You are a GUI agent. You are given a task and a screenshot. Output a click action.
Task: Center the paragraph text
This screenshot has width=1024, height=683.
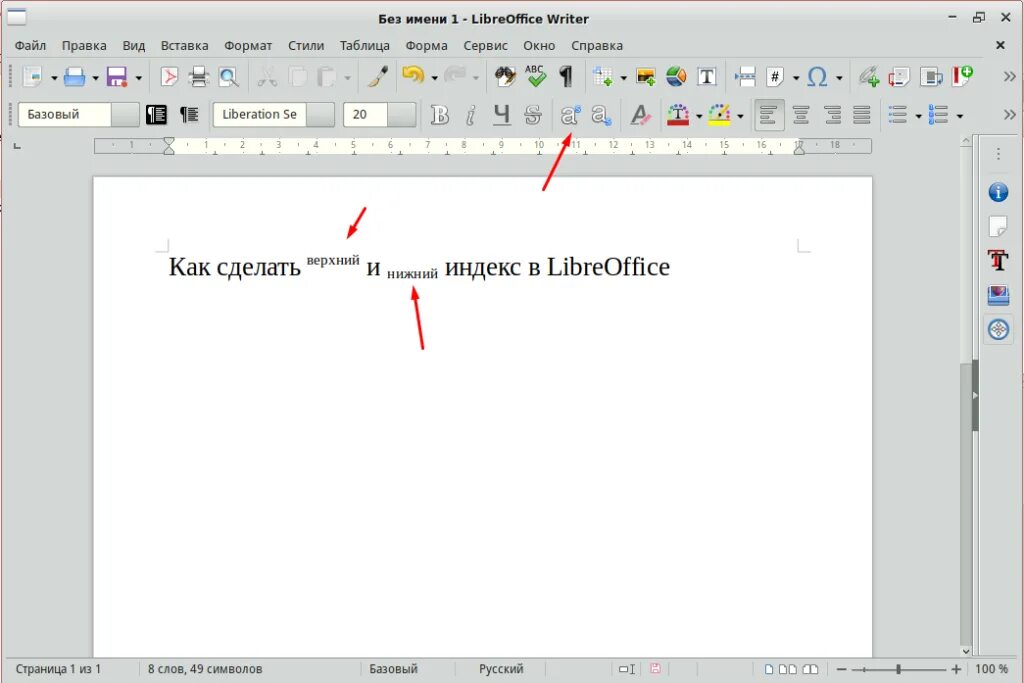(x=801, y=115)
